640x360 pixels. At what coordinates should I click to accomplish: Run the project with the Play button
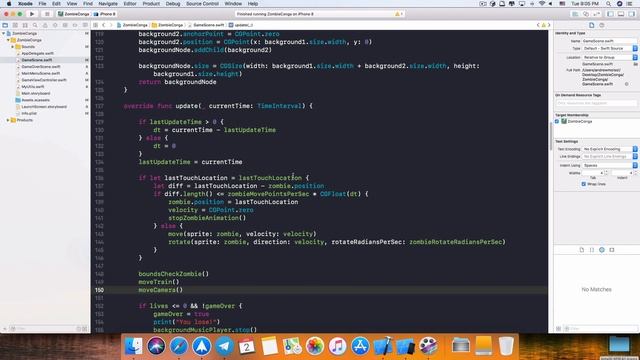(x=32, y=14)
